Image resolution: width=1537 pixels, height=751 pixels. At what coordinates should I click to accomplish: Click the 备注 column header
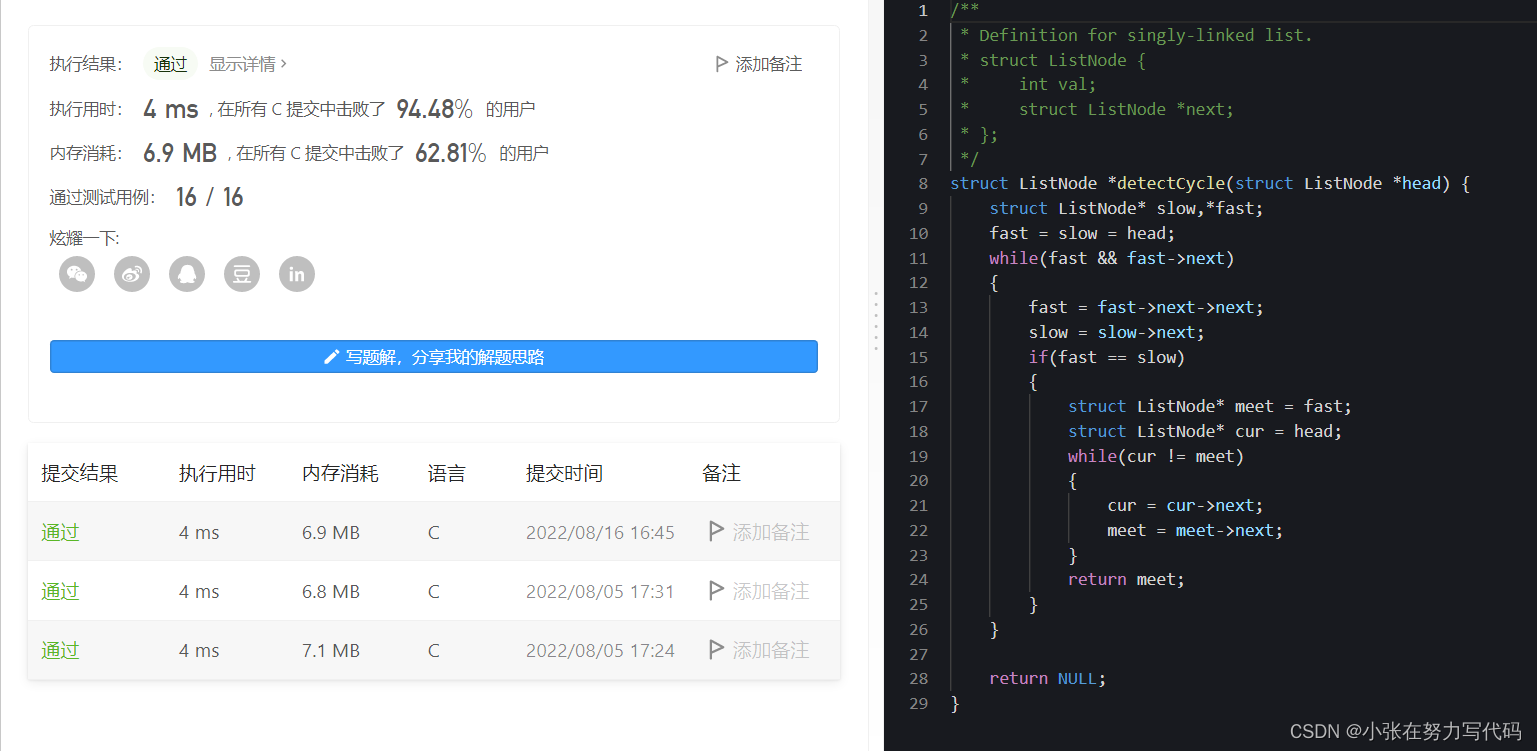point(721,473)
